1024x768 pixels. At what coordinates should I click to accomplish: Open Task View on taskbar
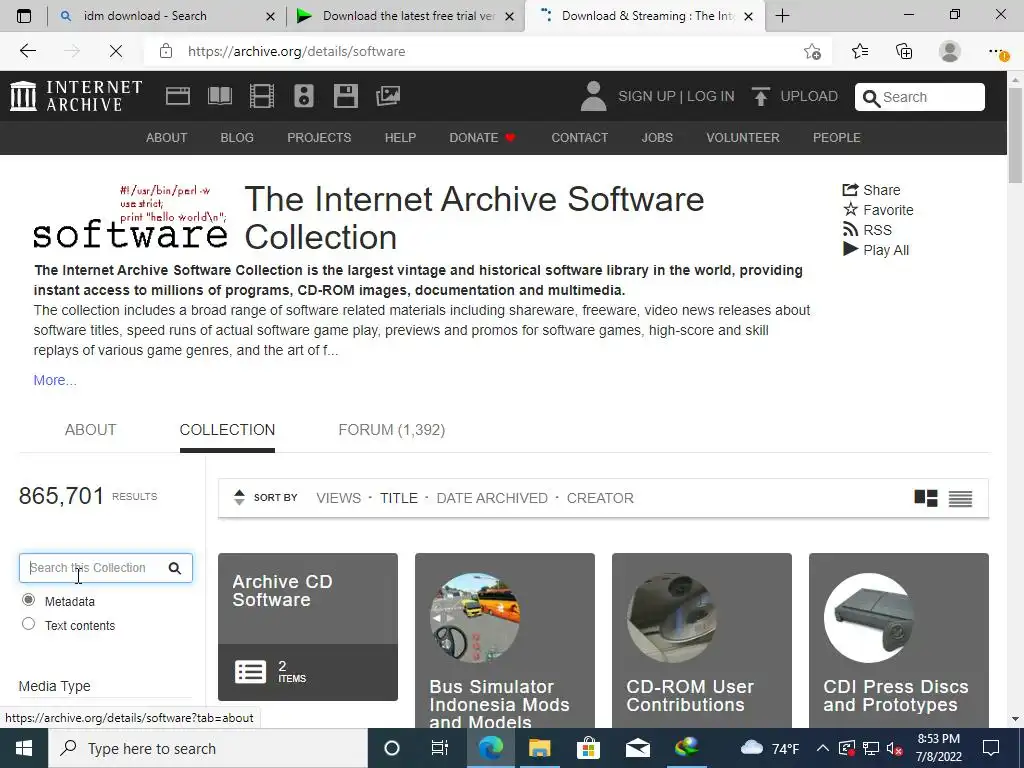click(x=440, y=748)
